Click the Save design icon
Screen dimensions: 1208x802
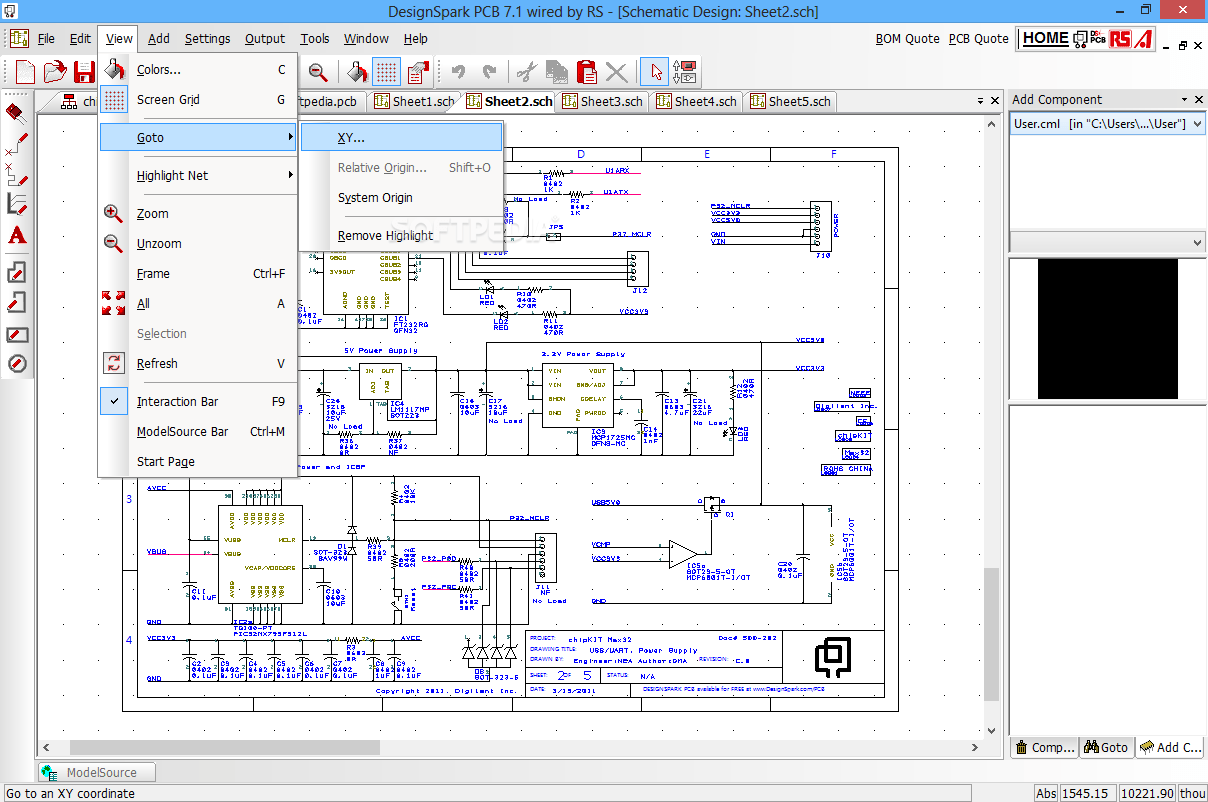84,72
